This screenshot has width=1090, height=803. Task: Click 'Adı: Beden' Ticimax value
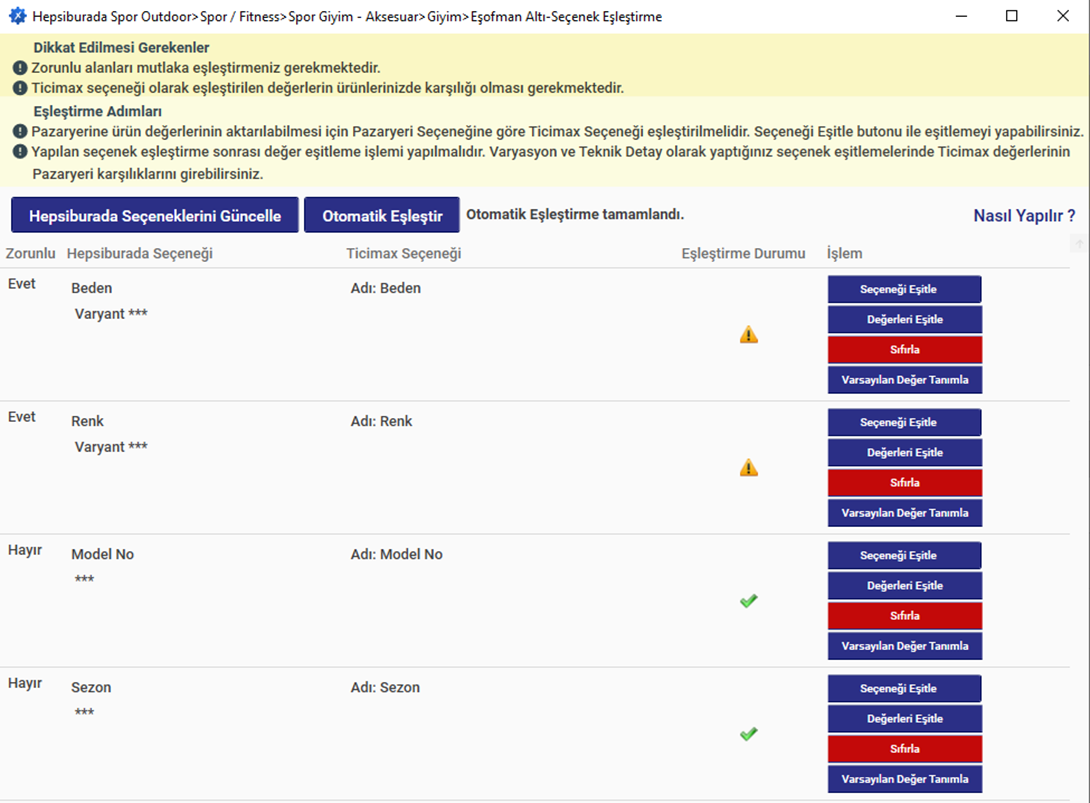coord(386,288)
